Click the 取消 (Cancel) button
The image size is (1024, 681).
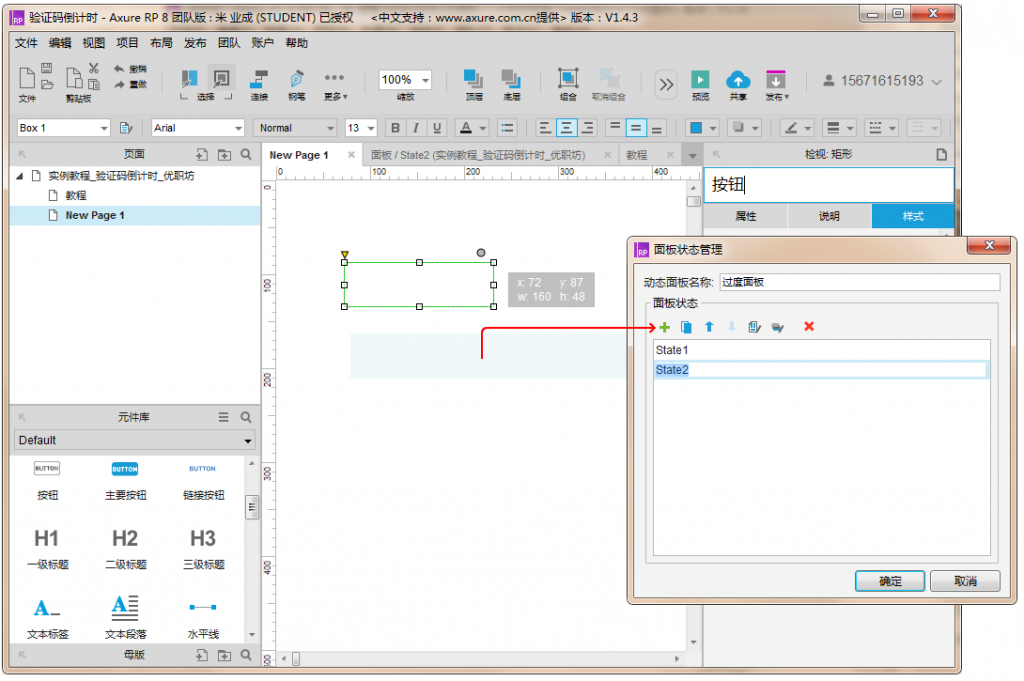tap(964, 581)
